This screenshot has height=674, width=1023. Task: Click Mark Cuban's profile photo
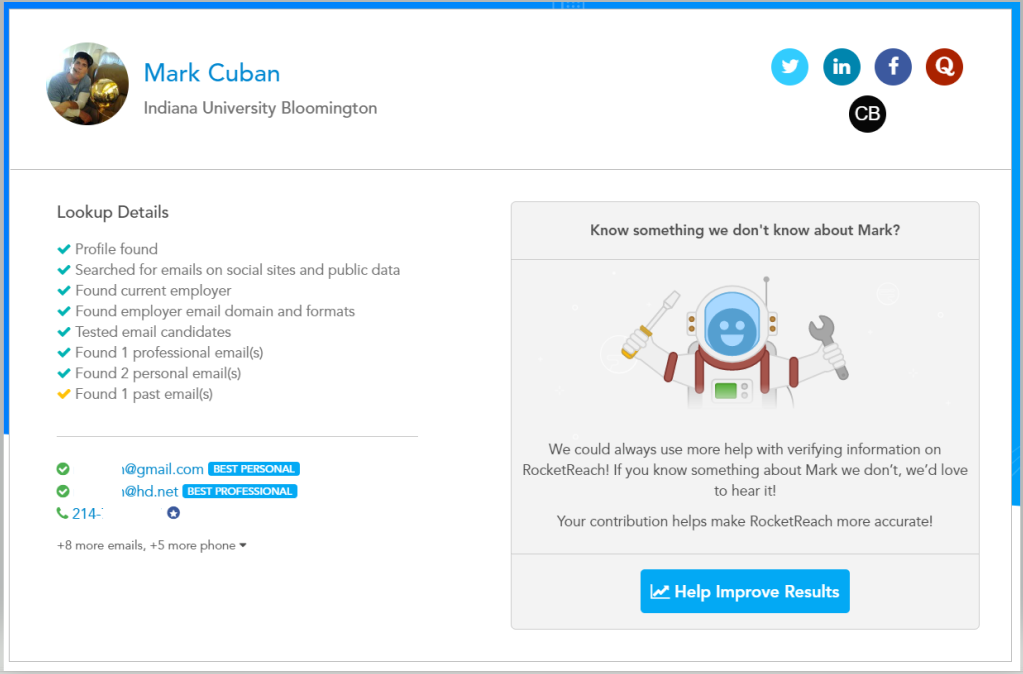(87, 84)
